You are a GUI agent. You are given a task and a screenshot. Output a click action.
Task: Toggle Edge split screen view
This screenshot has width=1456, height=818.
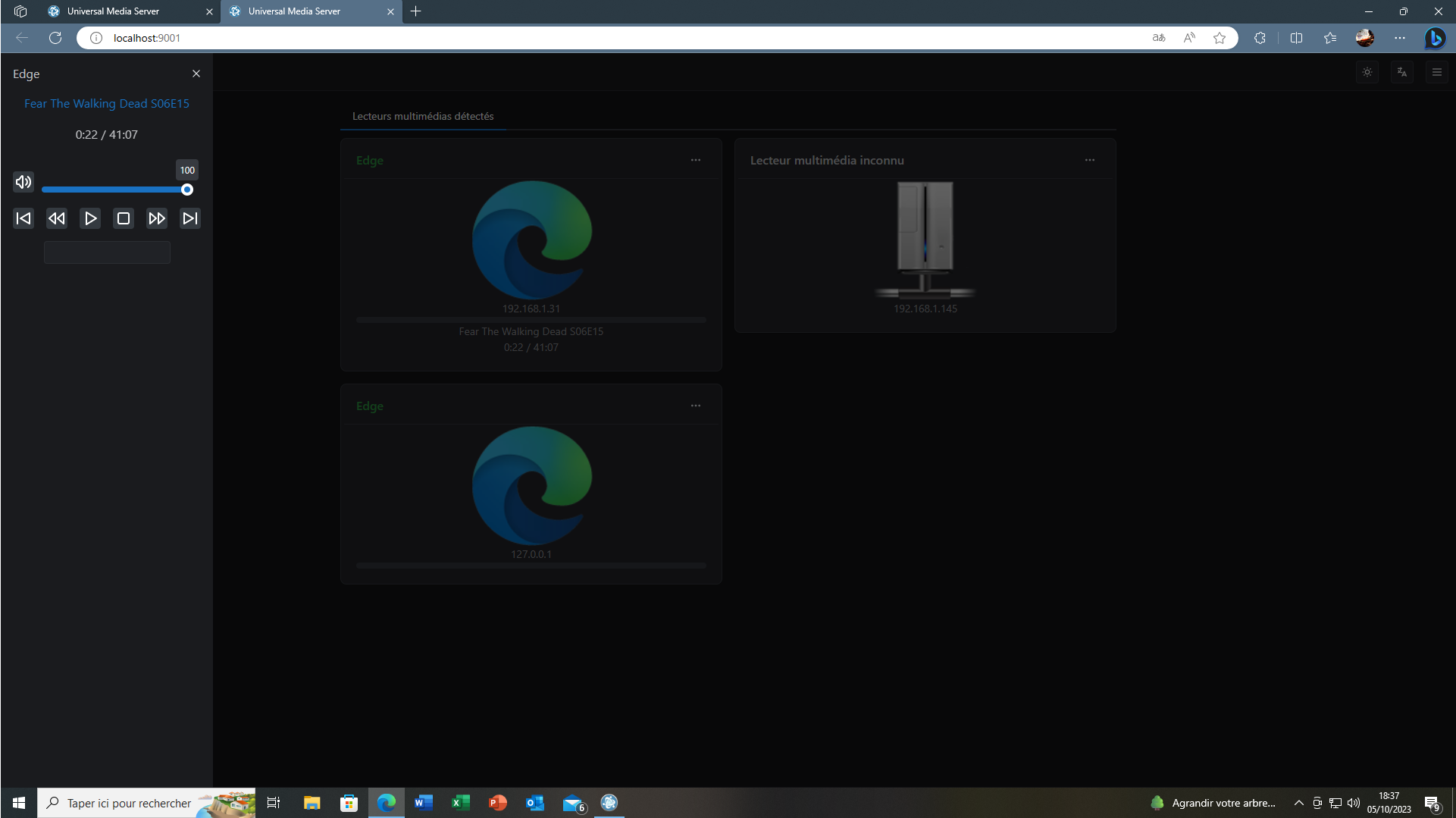(1296, 38)
